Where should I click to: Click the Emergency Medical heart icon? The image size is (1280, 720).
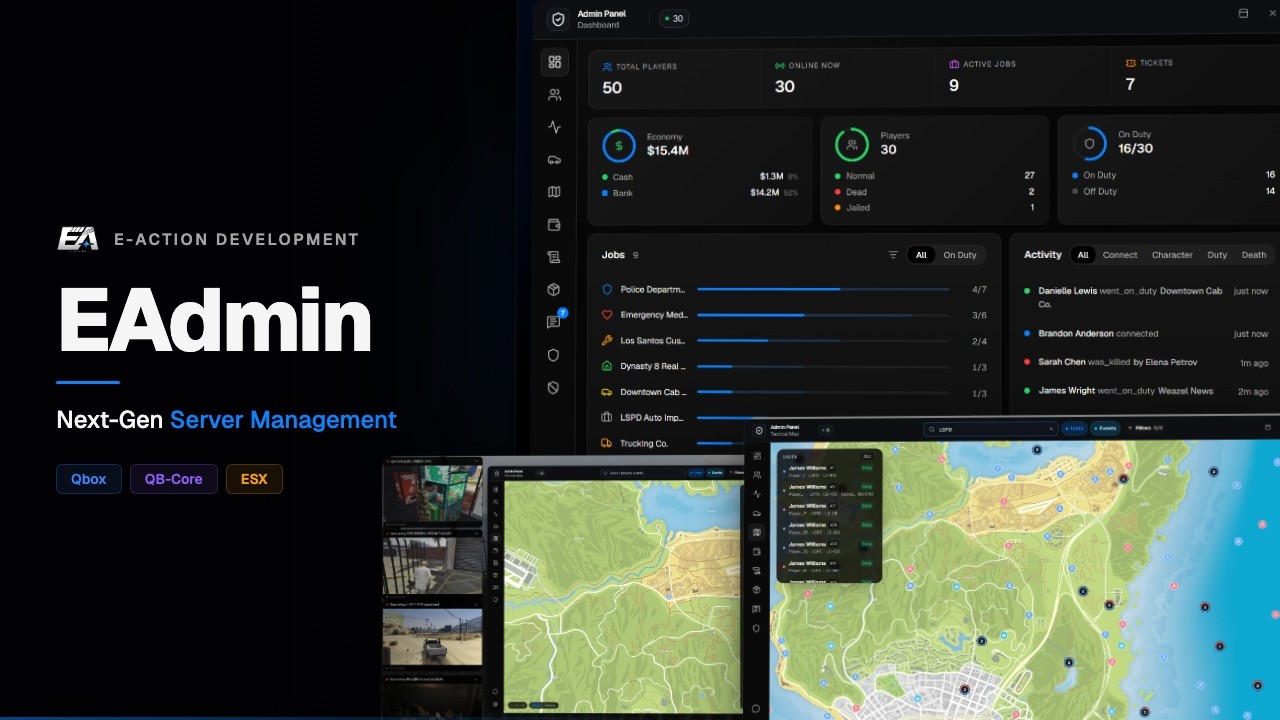pos(607,315)
